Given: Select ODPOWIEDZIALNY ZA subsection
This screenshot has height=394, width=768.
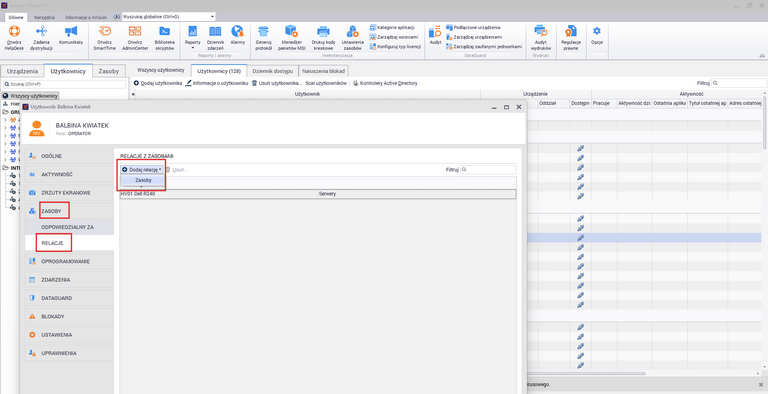Looking at the screenshot, I should (70, 227).
